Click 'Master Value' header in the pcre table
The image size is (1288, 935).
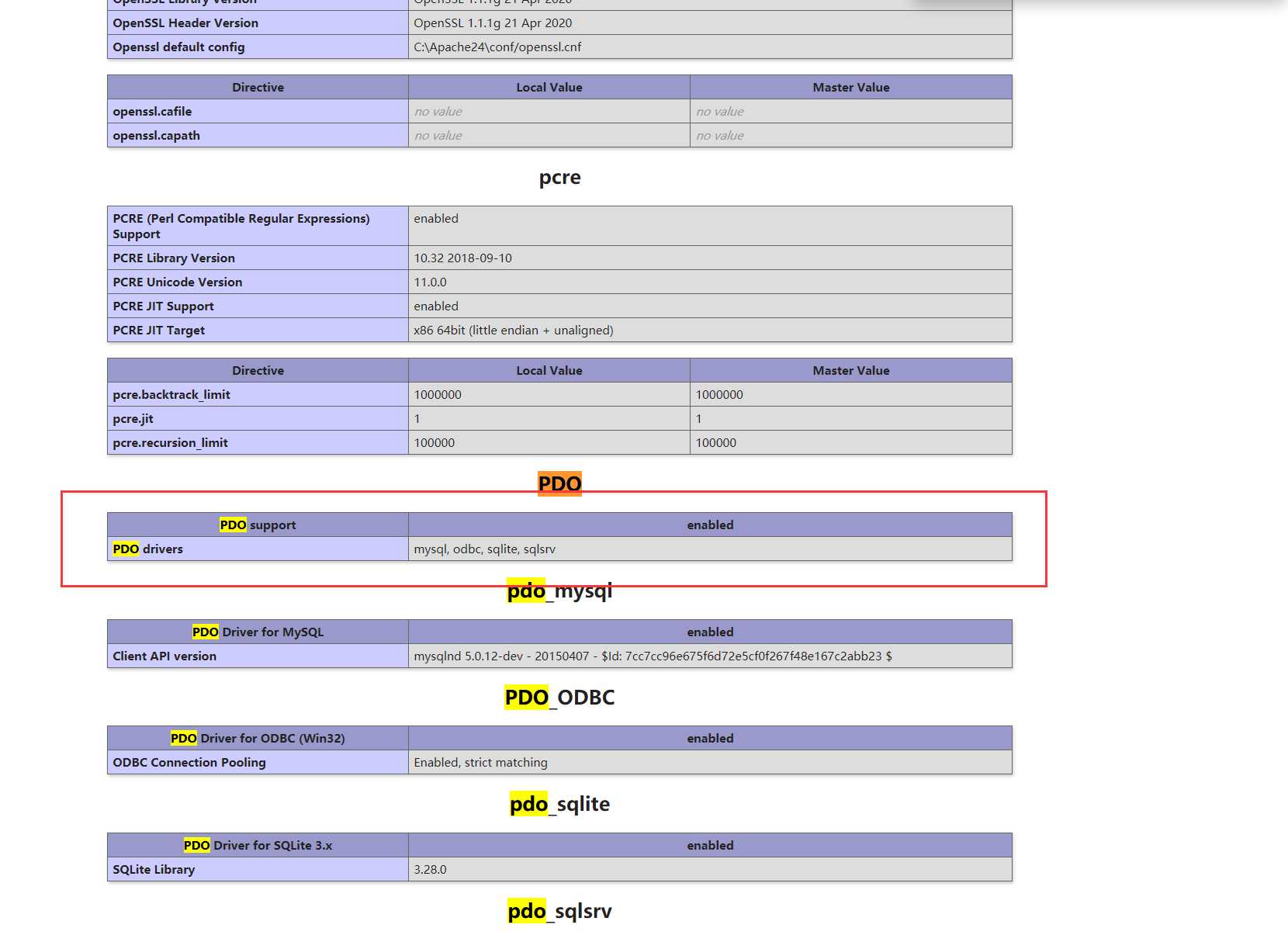(851, 371)
